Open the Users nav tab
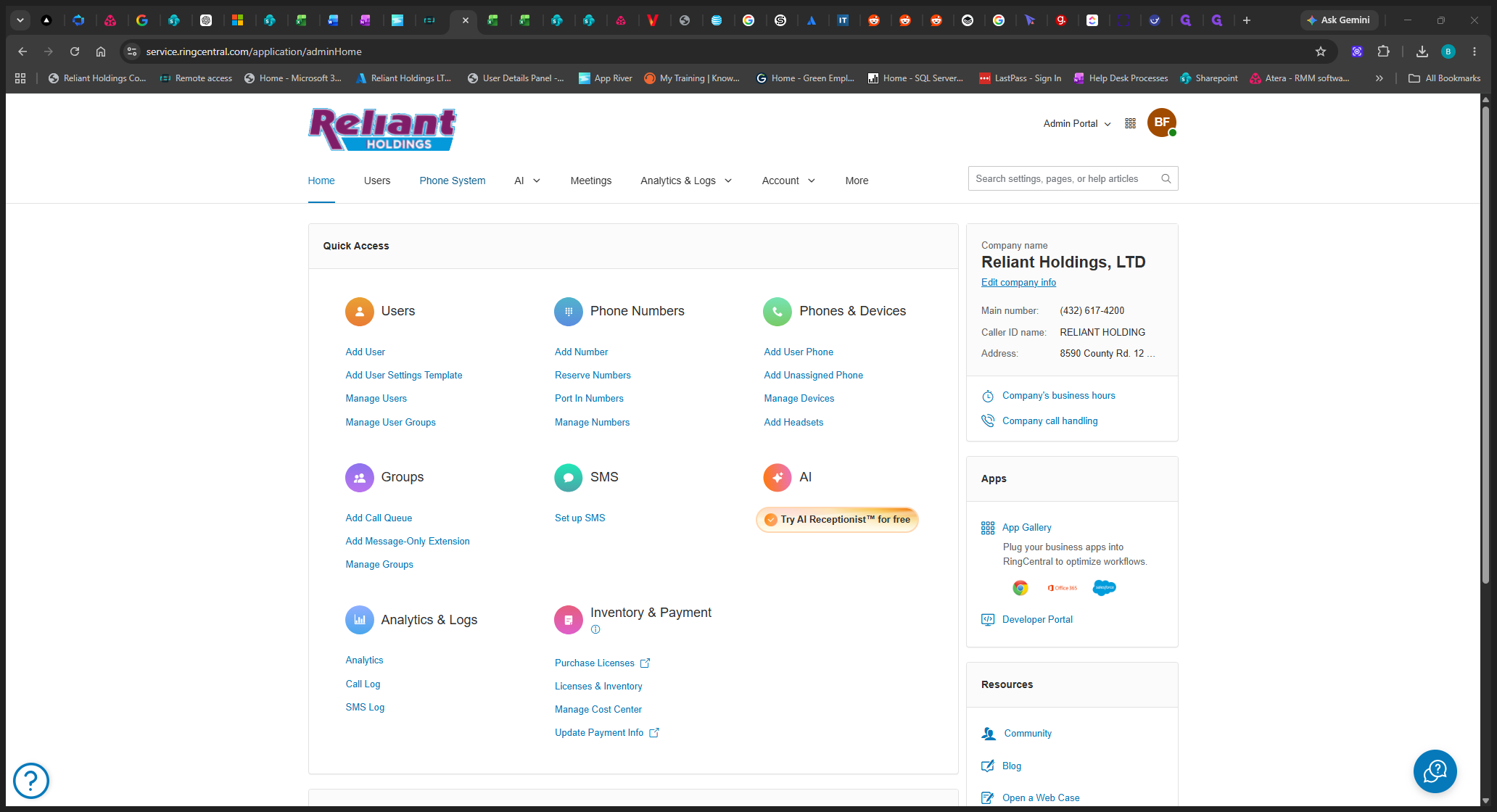Viewport: 1497px width, 812px height. tap(377, 181)
